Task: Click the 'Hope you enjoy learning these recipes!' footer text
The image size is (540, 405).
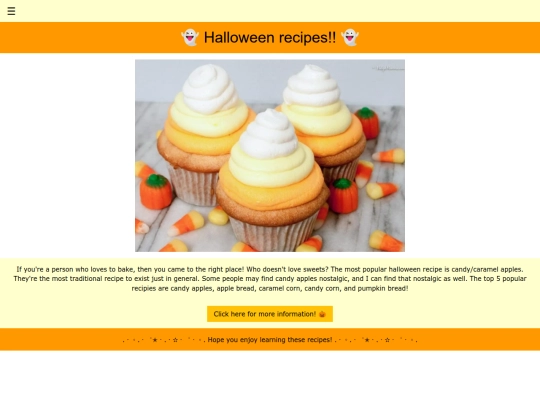Action: pos(270,340)
